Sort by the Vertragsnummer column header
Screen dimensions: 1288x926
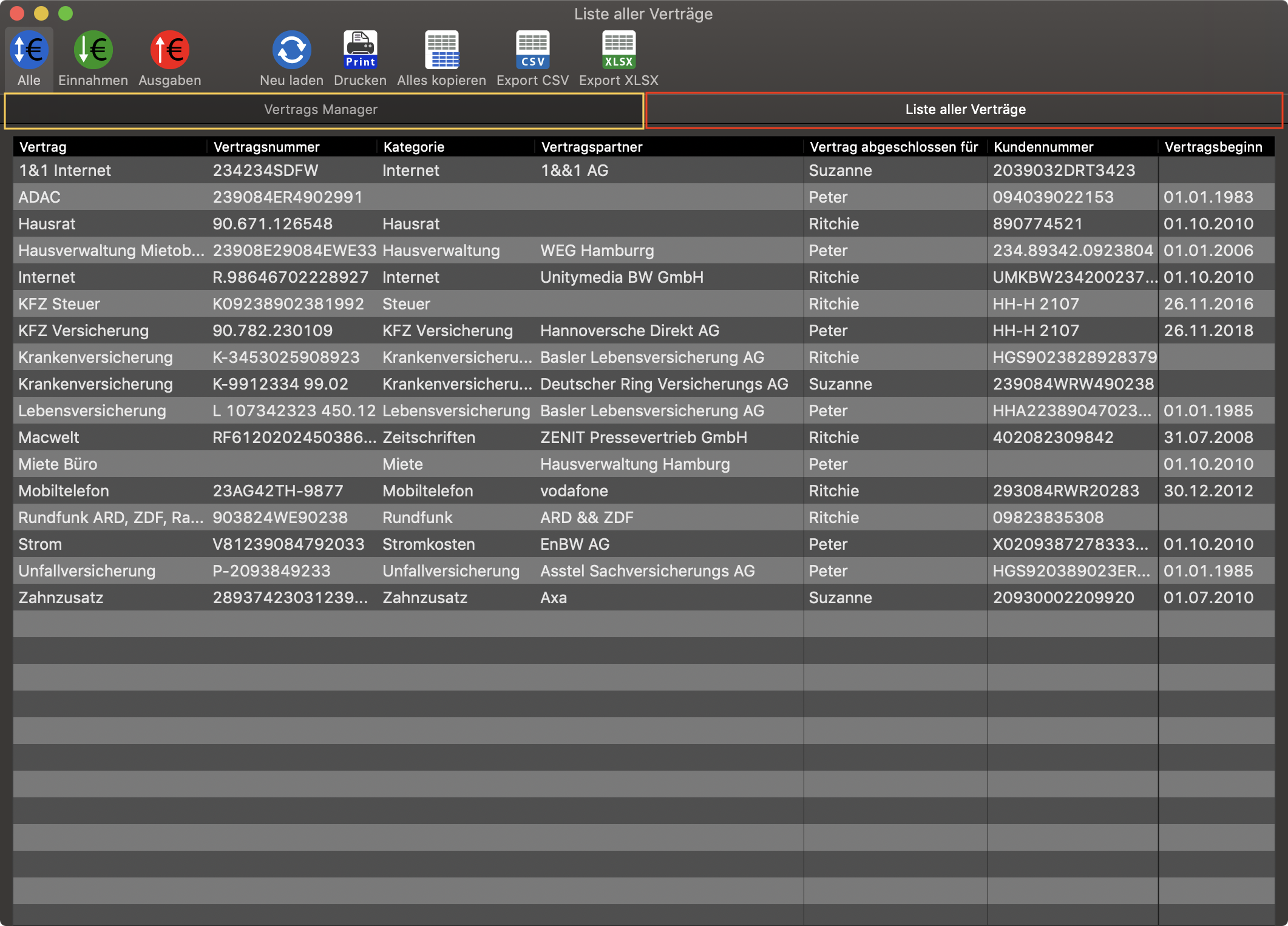click(293, 147)
